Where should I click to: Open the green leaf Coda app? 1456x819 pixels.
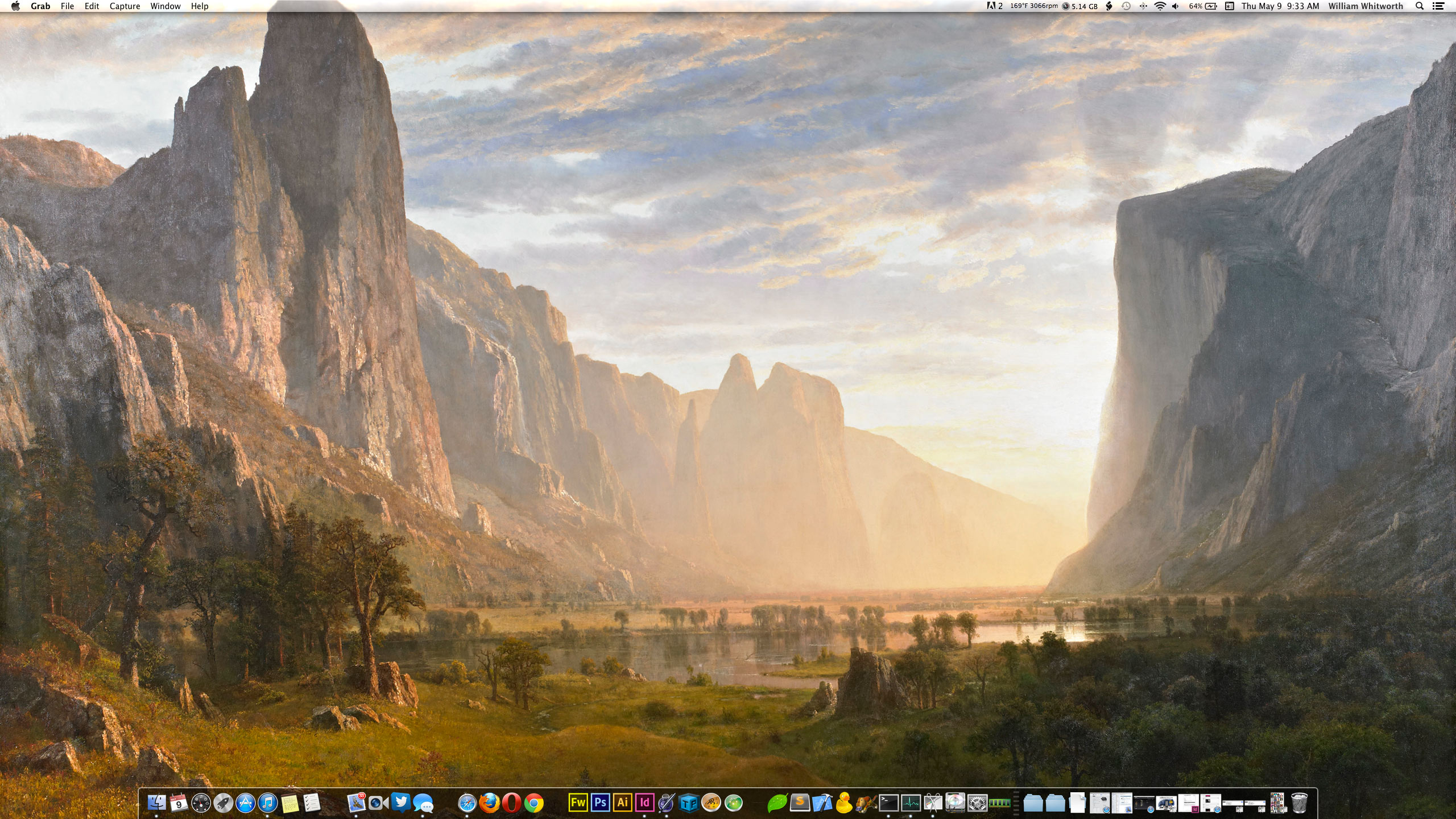click(777, 803)
